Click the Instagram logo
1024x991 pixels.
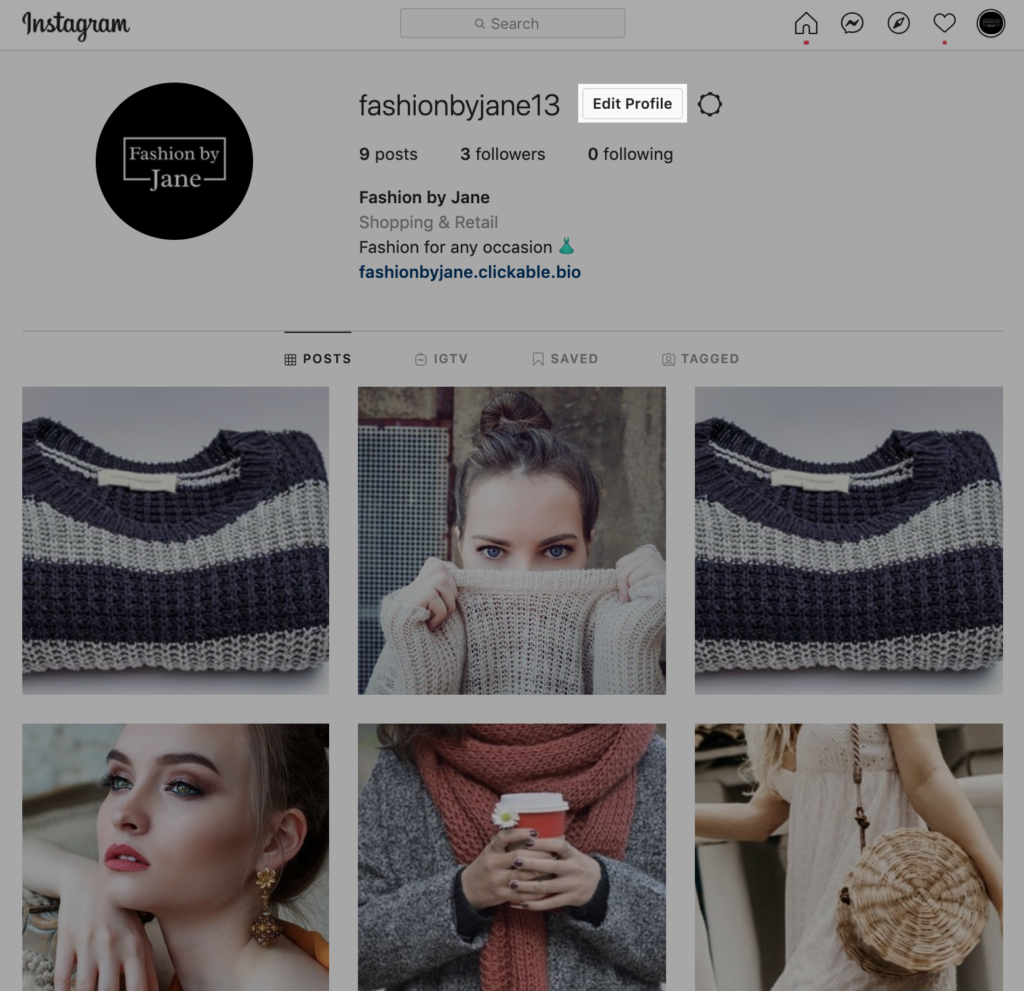76,25
